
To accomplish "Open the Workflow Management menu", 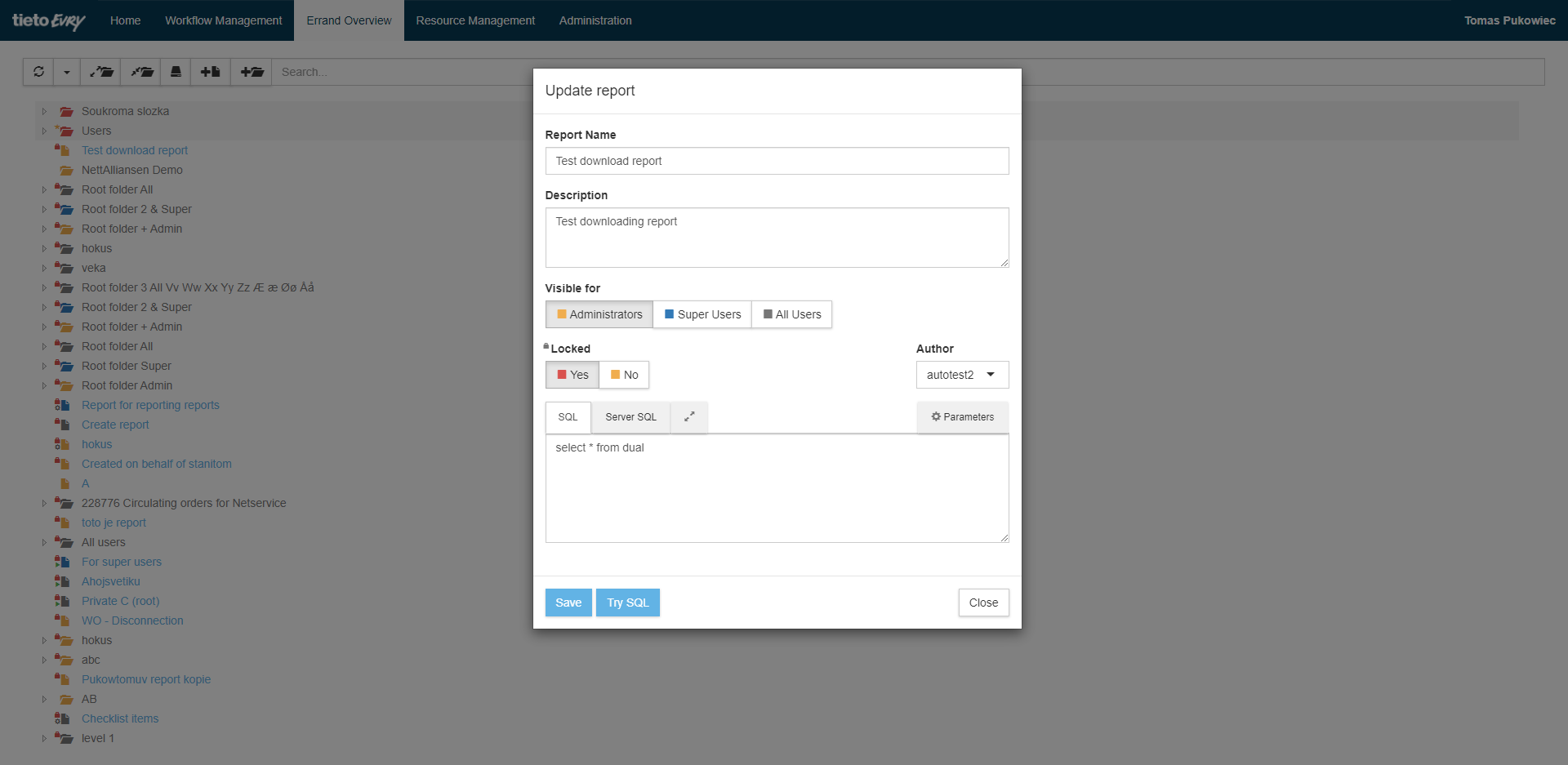I will pos(223,20).
